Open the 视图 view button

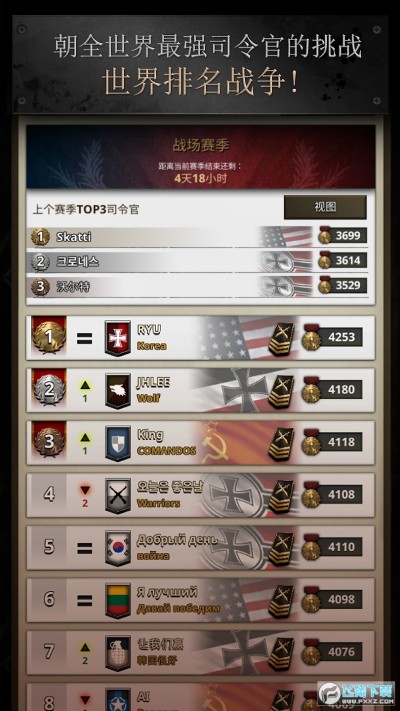click(x=325, y=207)
